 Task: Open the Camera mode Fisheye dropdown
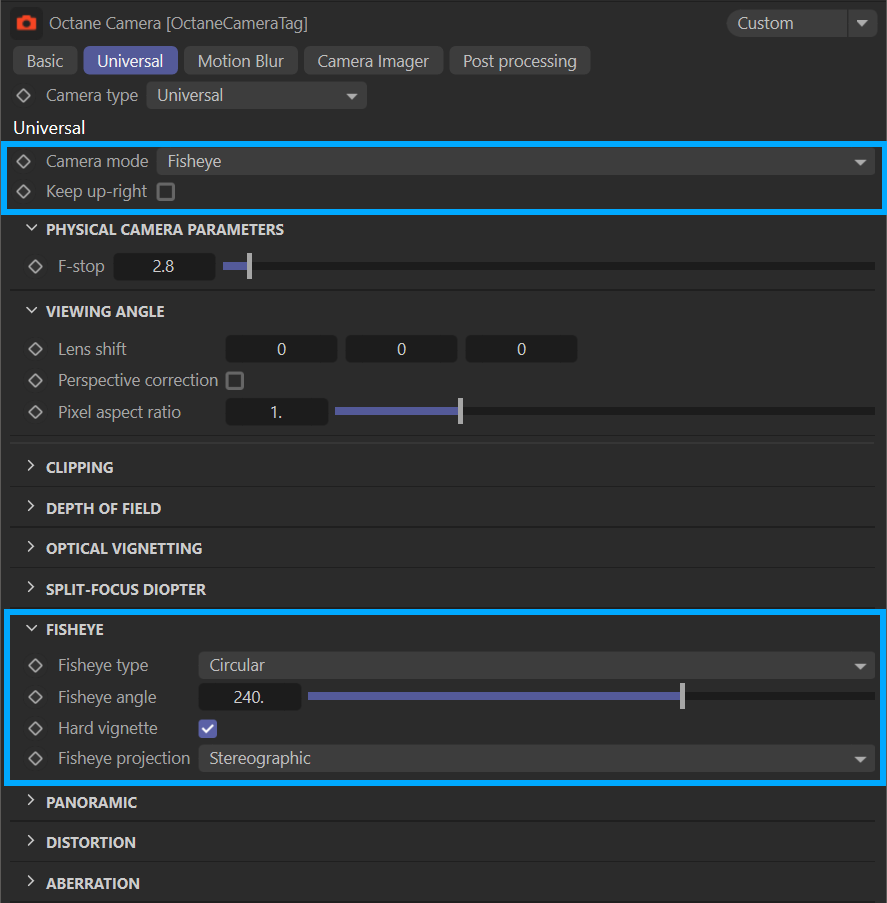tap(515, 161)
